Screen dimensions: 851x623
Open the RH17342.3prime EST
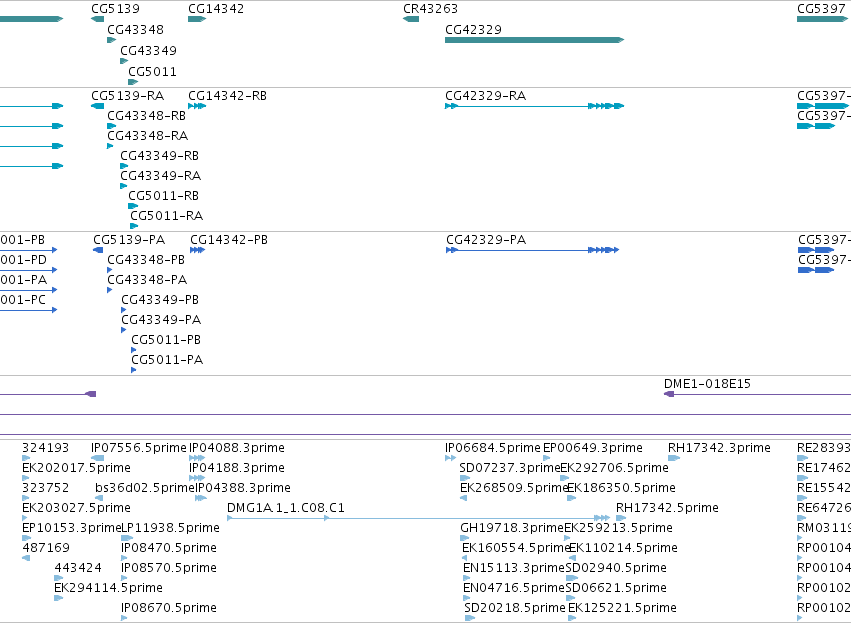coord(719,448)
